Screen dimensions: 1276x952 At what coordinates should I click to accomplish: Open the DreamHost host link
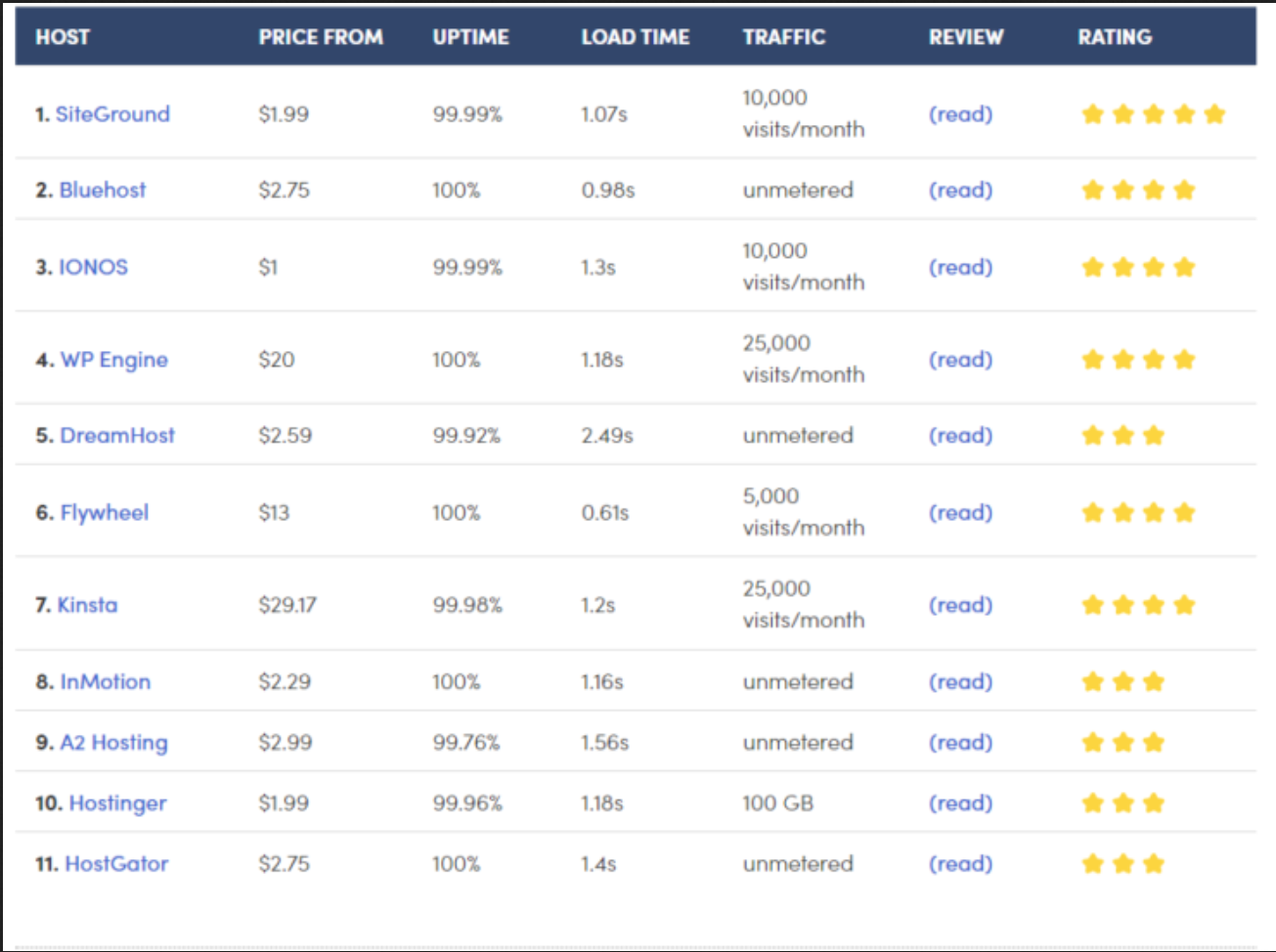click(x=117, y=435)
